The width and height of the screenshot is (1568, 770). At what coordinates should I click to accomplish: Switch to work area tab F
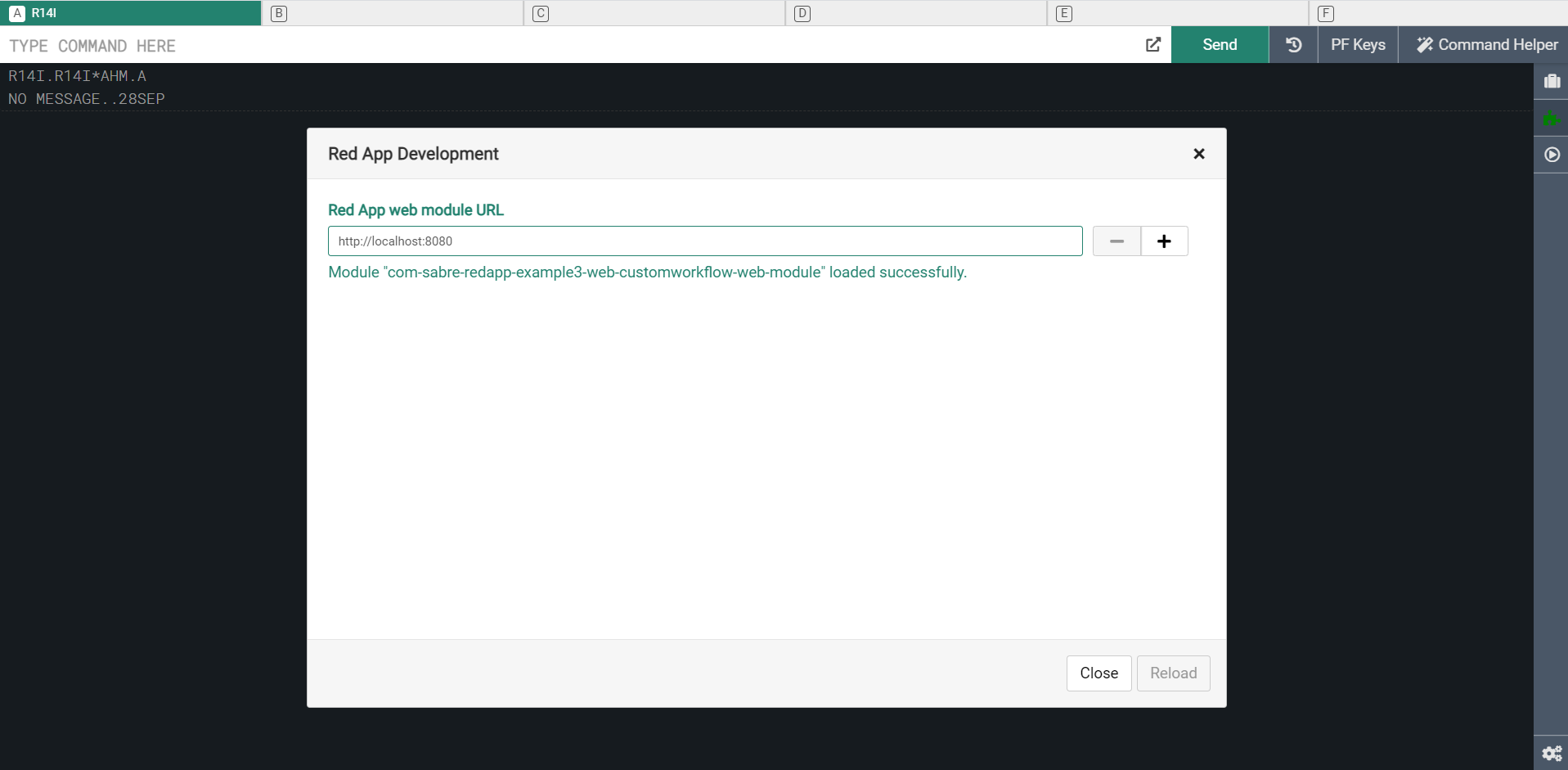[1439, 13]
